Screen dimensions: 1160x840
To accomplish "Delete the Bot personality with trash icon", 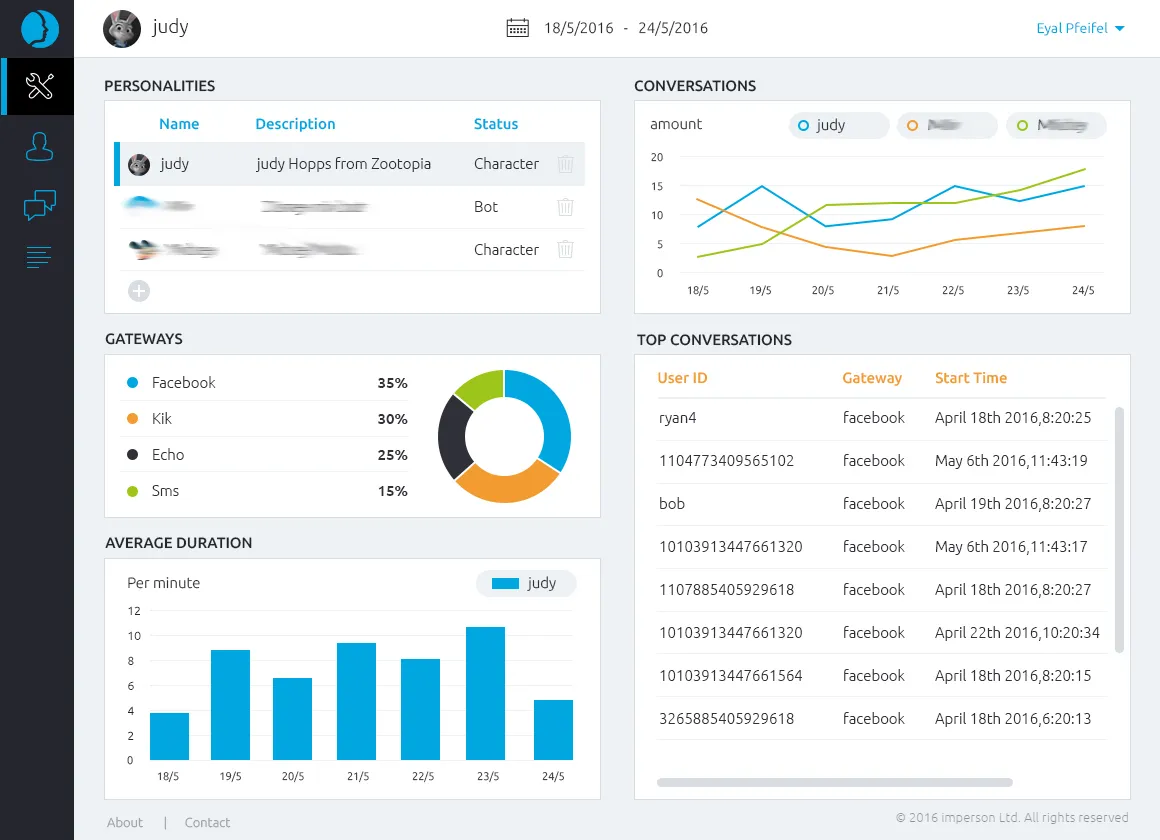I will coord(565,207).
